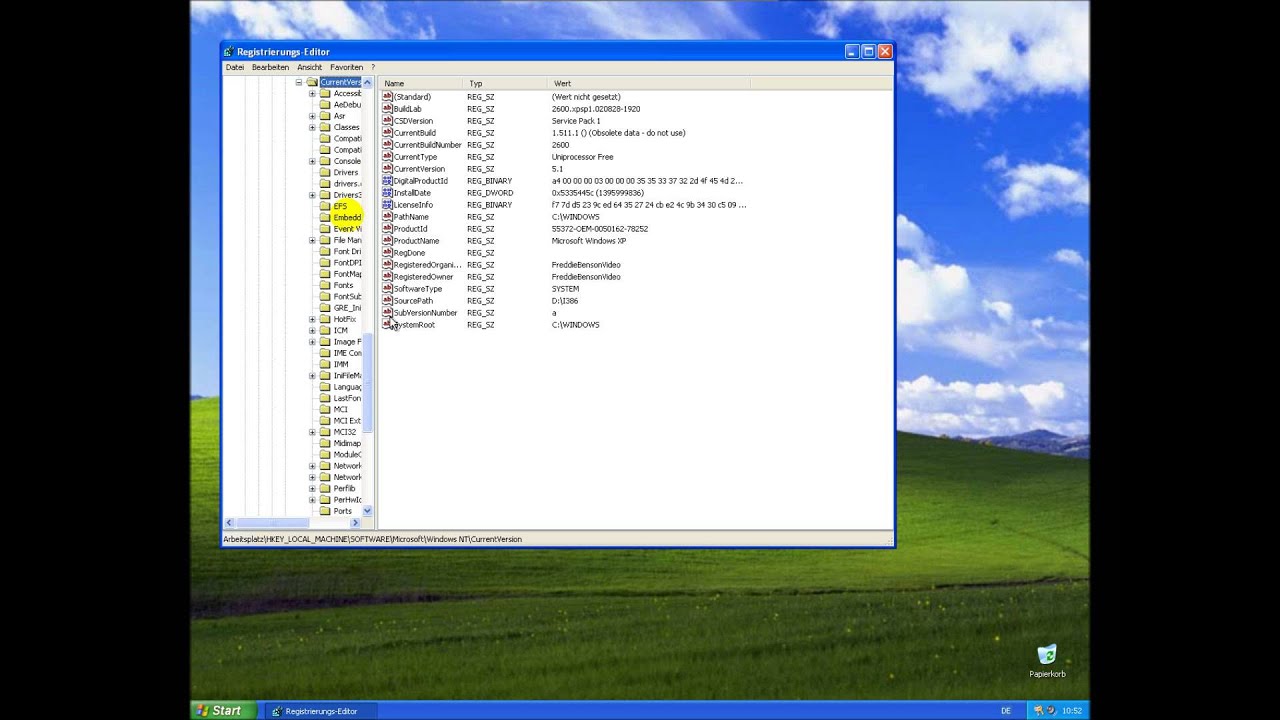Viewport: 1280px width, 720px height.
Task: Click the DigitalProductId binary value icon
Action: (387, 181)
